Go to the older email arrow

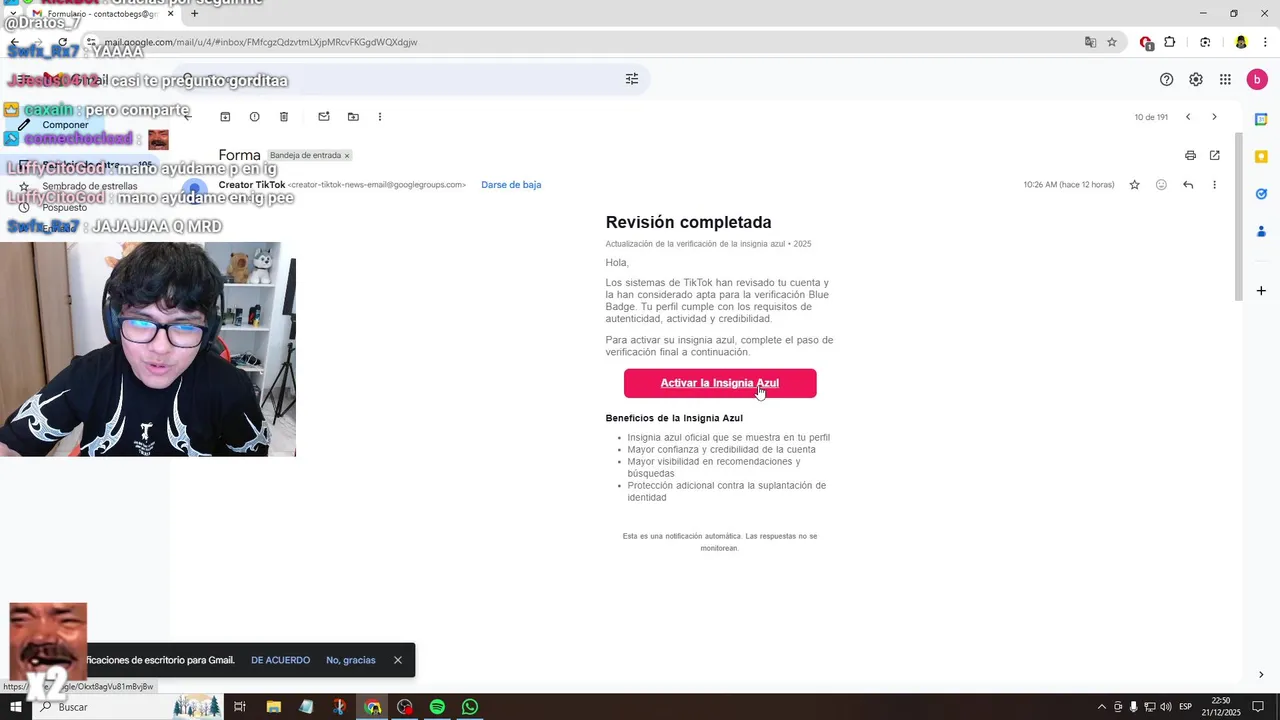pos(1214,117)
